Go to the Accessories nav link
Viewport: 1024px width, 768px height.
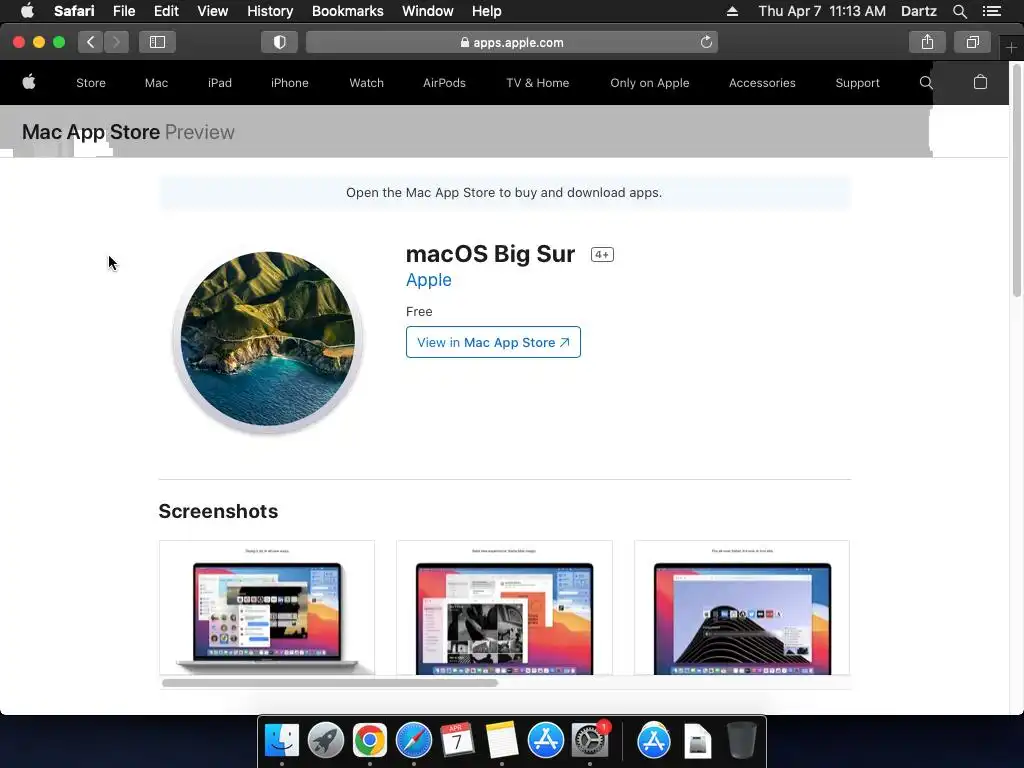point(762,83)
